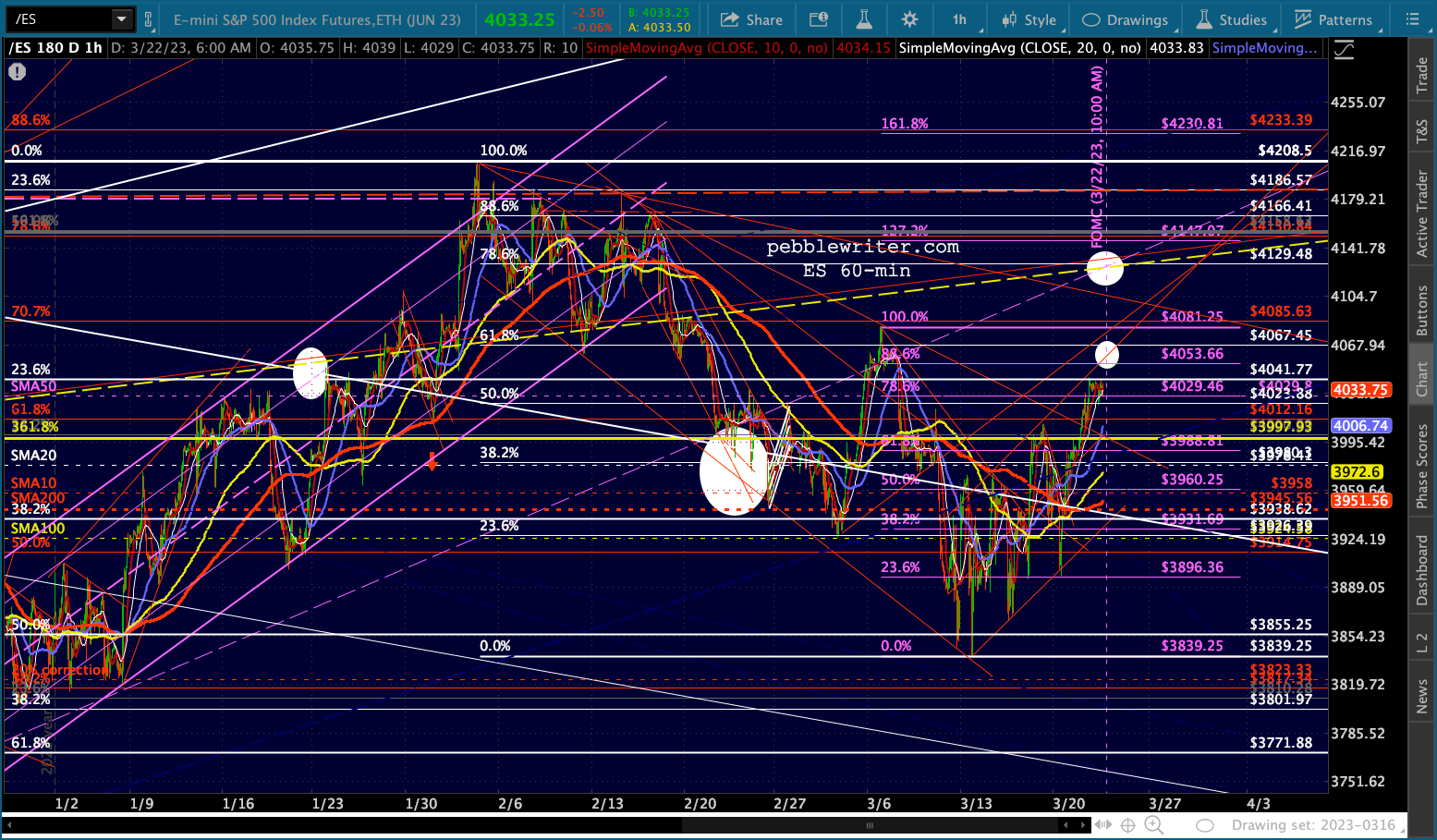Click the SMA100 yellow label on the chart

coord(38,529)
